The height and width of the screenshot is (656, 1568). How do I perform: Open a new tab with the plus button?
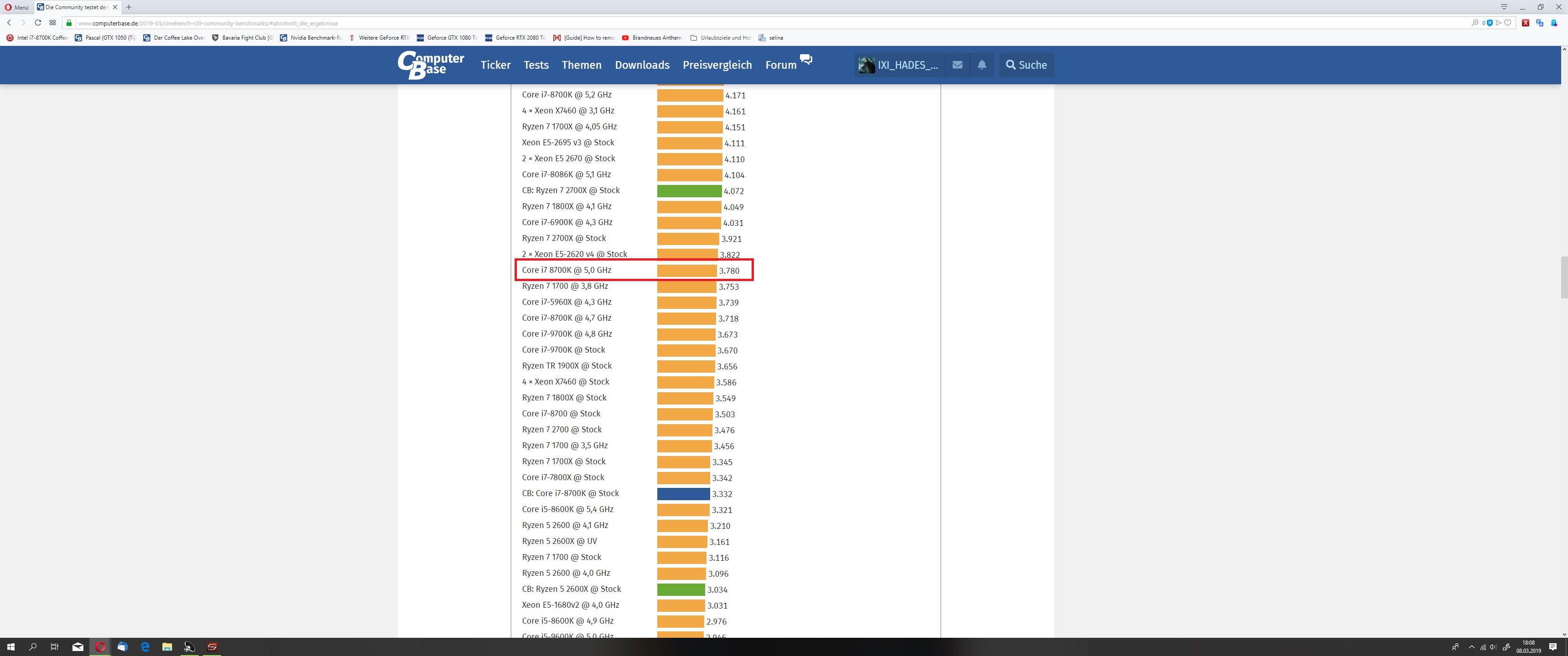(129, 7)
